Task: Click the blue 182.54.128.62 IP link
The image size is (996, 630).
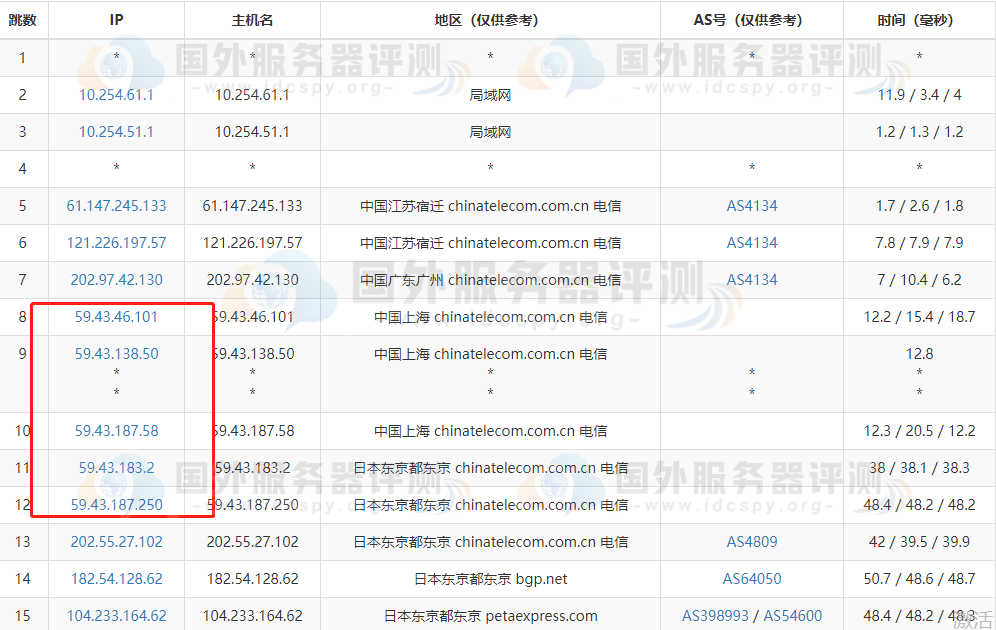Action: click(x=116, y=579)
